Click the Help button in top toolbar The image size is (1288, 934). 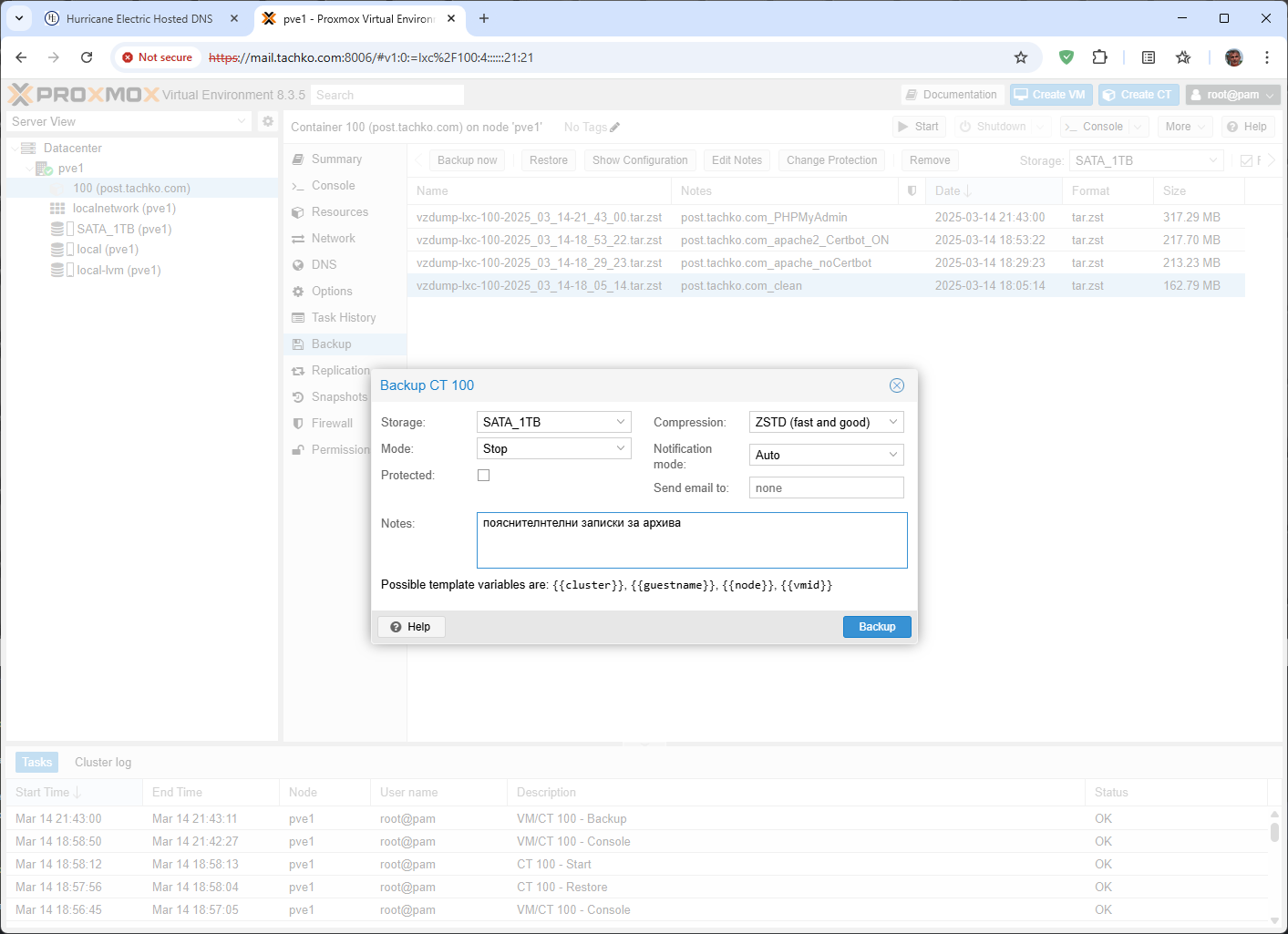coord(1247,127)
